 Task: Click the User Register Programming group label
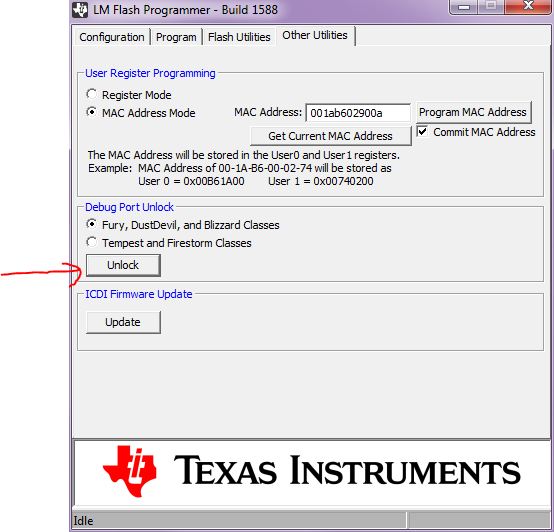[151, 73]
